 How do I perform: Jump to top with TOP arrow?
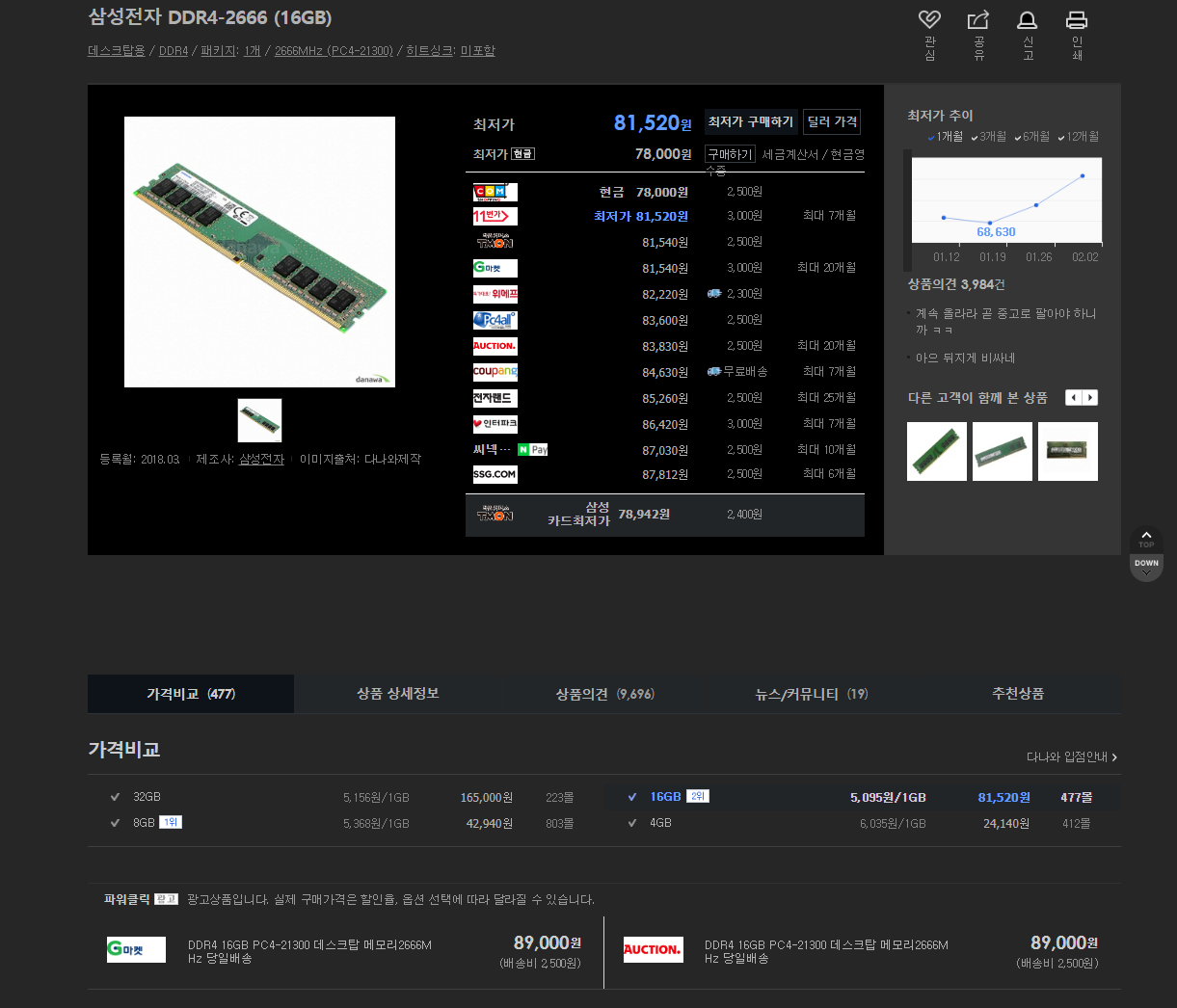point(1146,539)
